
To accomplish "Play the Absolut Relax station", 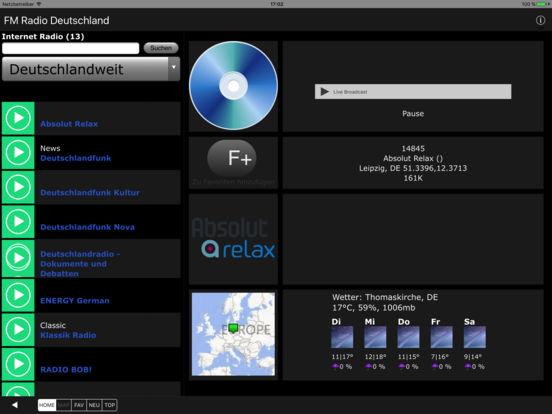I will tap(18, 118).
